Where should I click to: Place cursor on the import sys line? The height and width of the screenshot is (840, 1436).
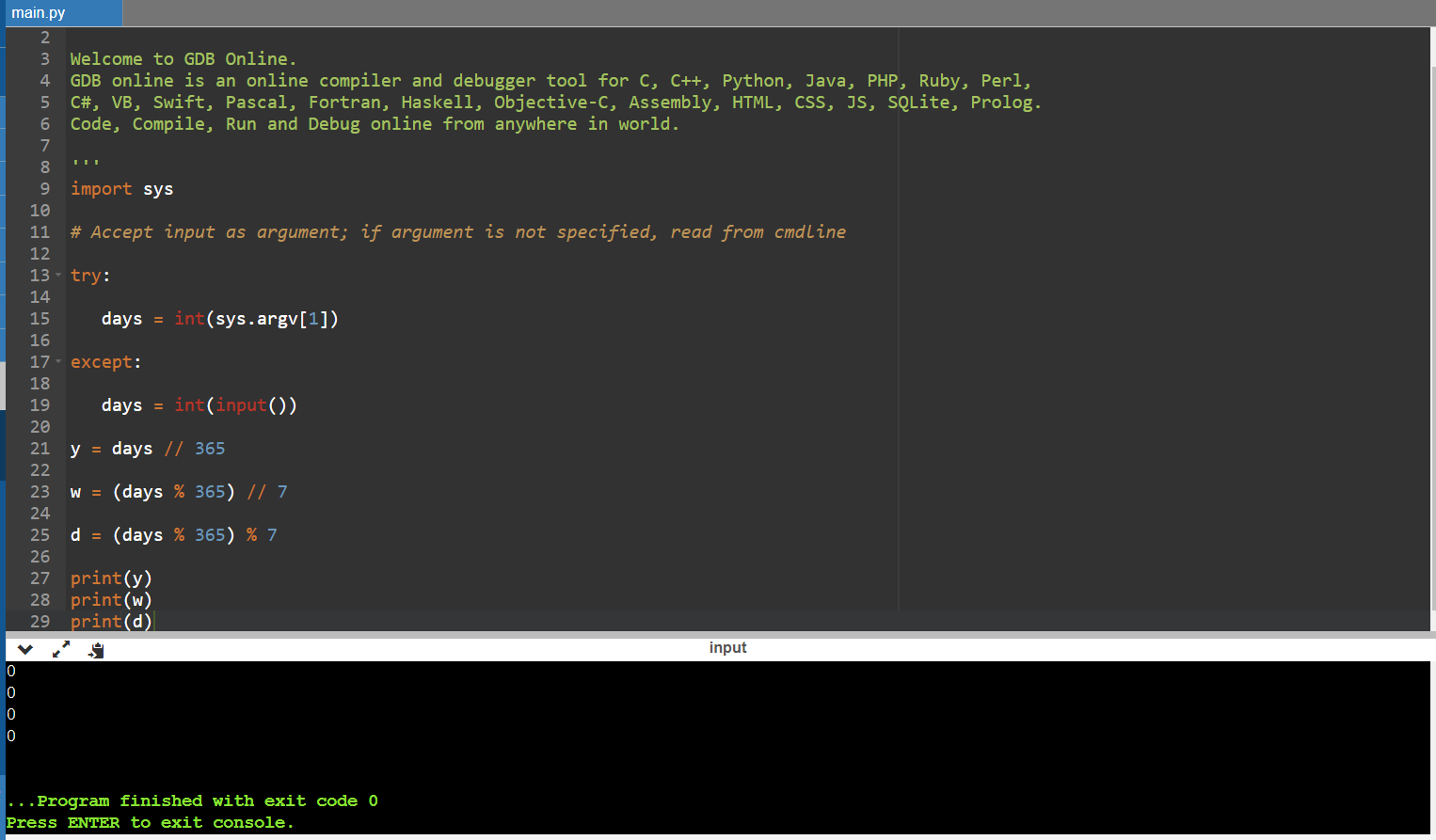point(121,189)
